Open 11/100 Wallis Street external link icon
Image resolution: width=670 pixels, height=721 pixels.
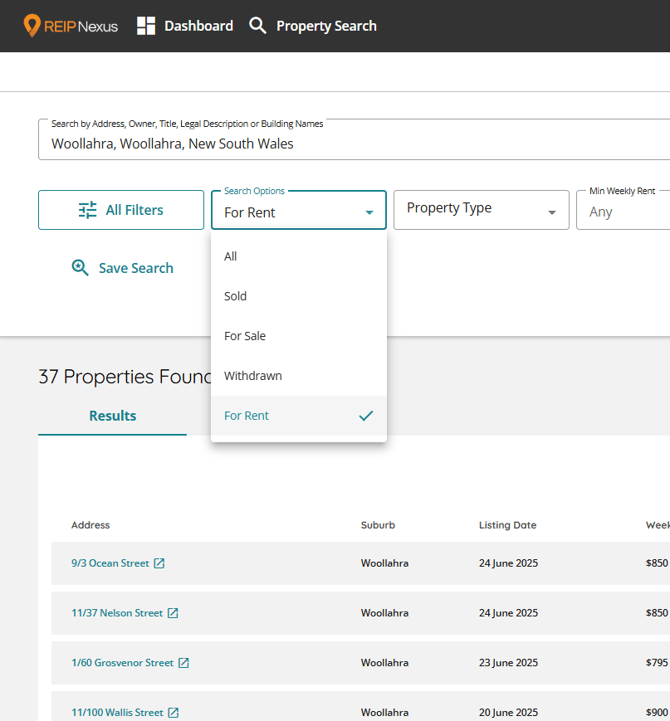173,712
